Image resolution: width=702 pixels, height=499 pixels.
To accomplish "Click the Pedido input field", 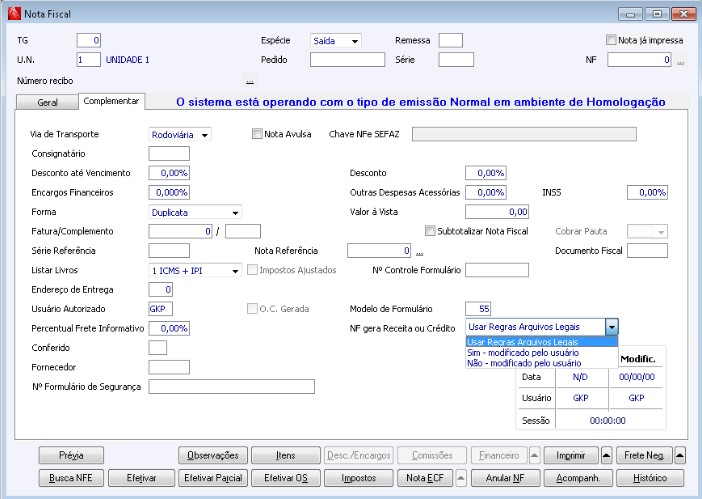I will [347, 60].
